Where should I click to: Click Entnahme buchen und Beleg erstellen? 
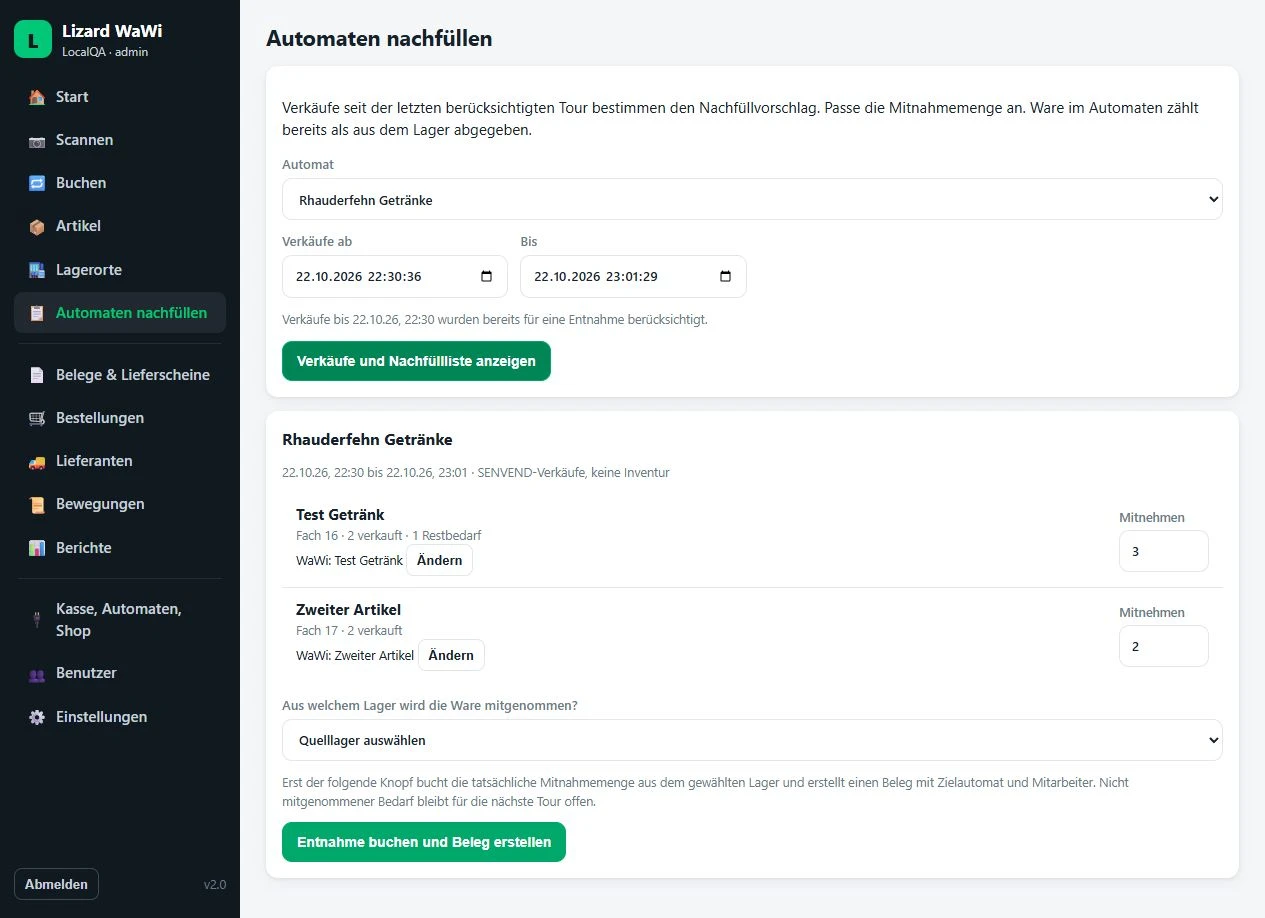click(x=424, y=842)
